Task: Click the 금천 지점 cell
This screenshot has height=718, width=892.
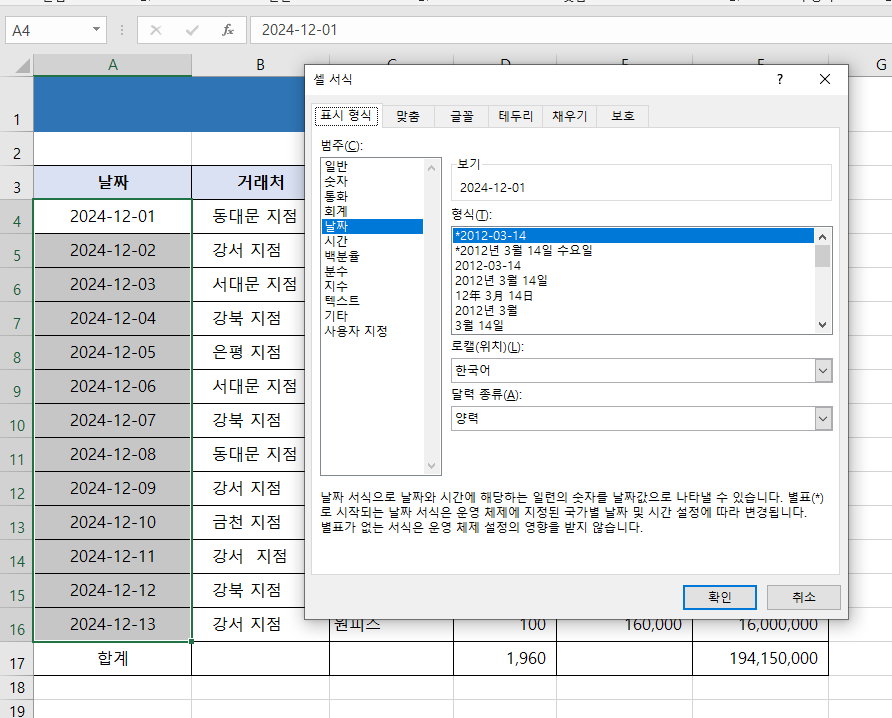Action: pyautogui.click(x=249, y=522)
